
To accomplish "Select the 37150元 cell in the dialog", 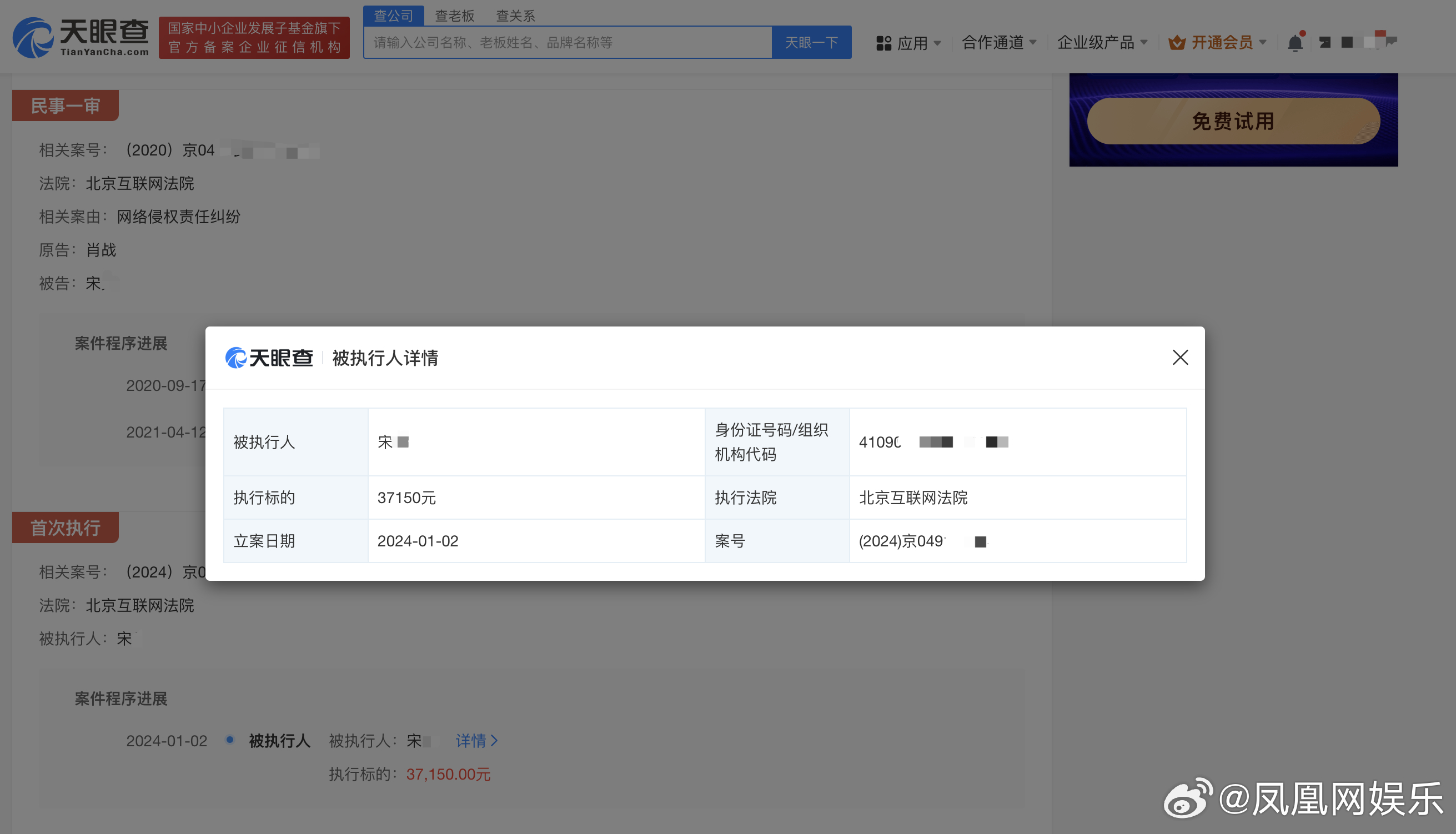I will [536, 497].
